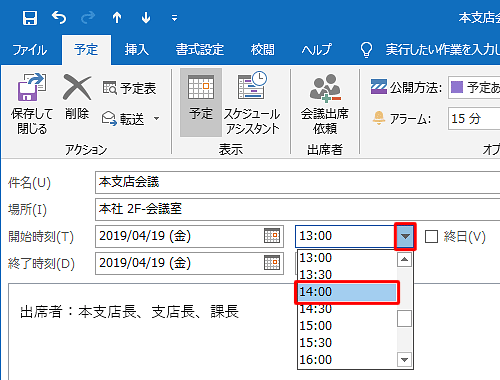Switch to the 校閲 tab

[x=263, y=50]
